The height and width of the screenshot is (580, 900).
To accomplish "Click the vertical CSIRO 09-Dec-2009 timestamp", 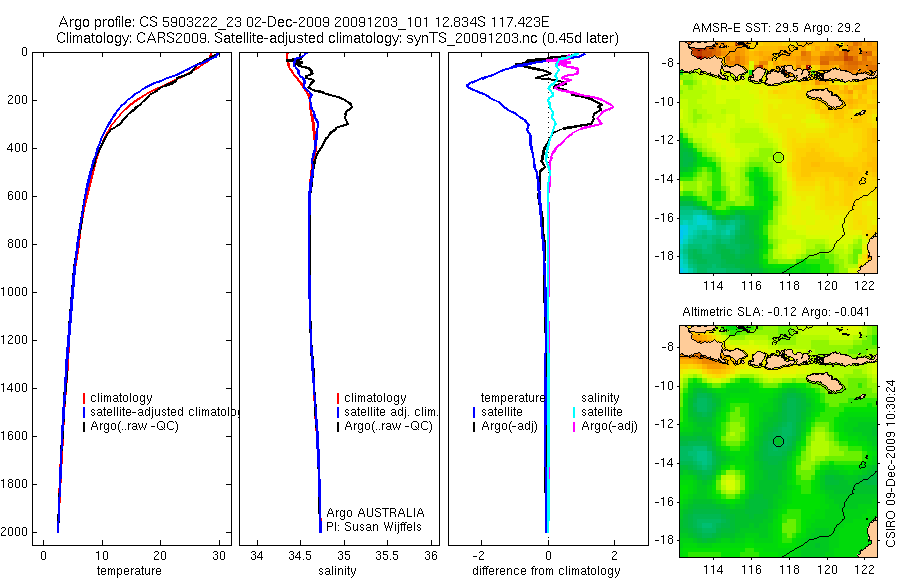I will (890, 462).
